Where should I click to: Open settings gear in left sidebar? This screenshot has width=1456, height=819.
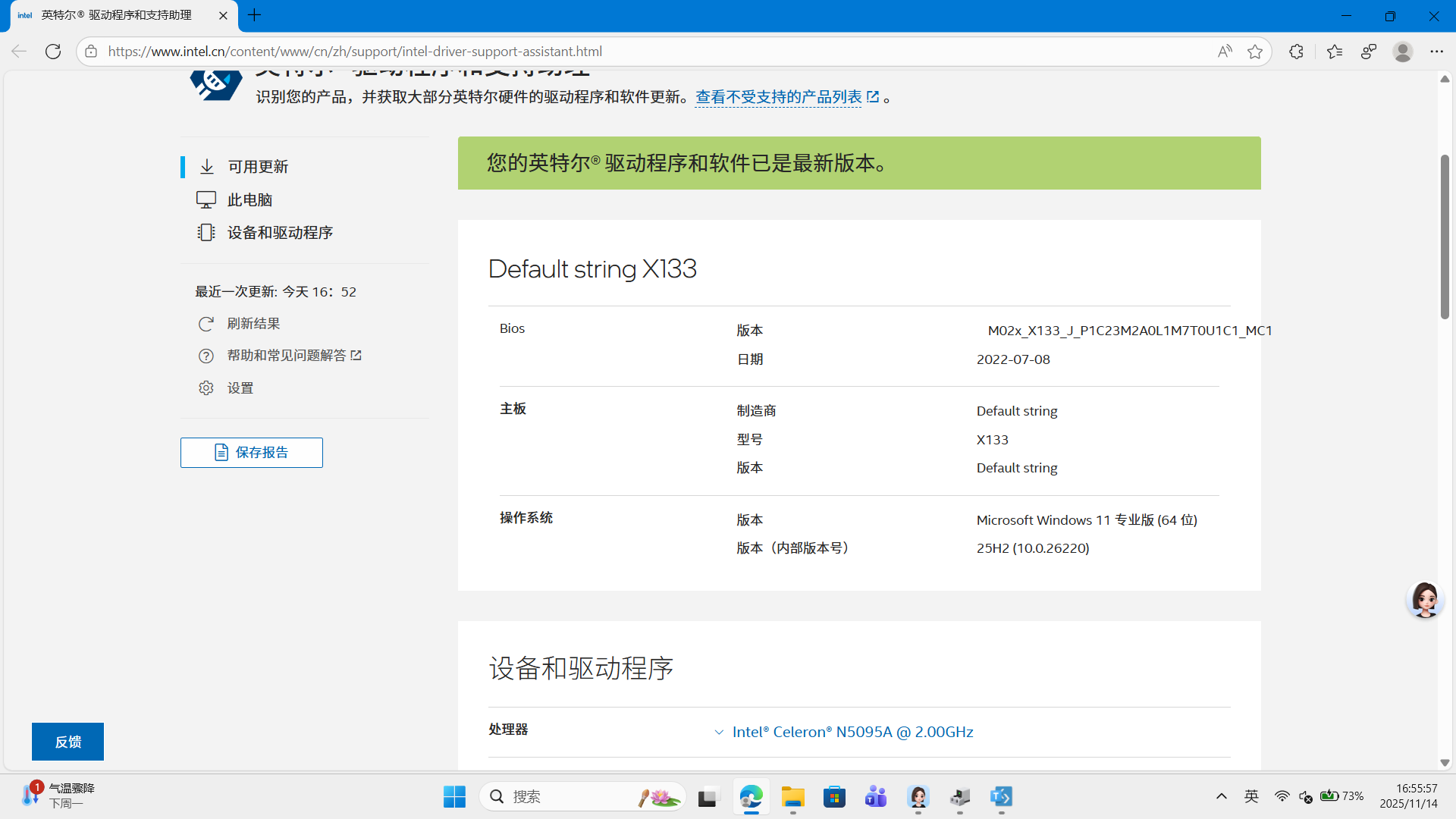click(206, 388)
